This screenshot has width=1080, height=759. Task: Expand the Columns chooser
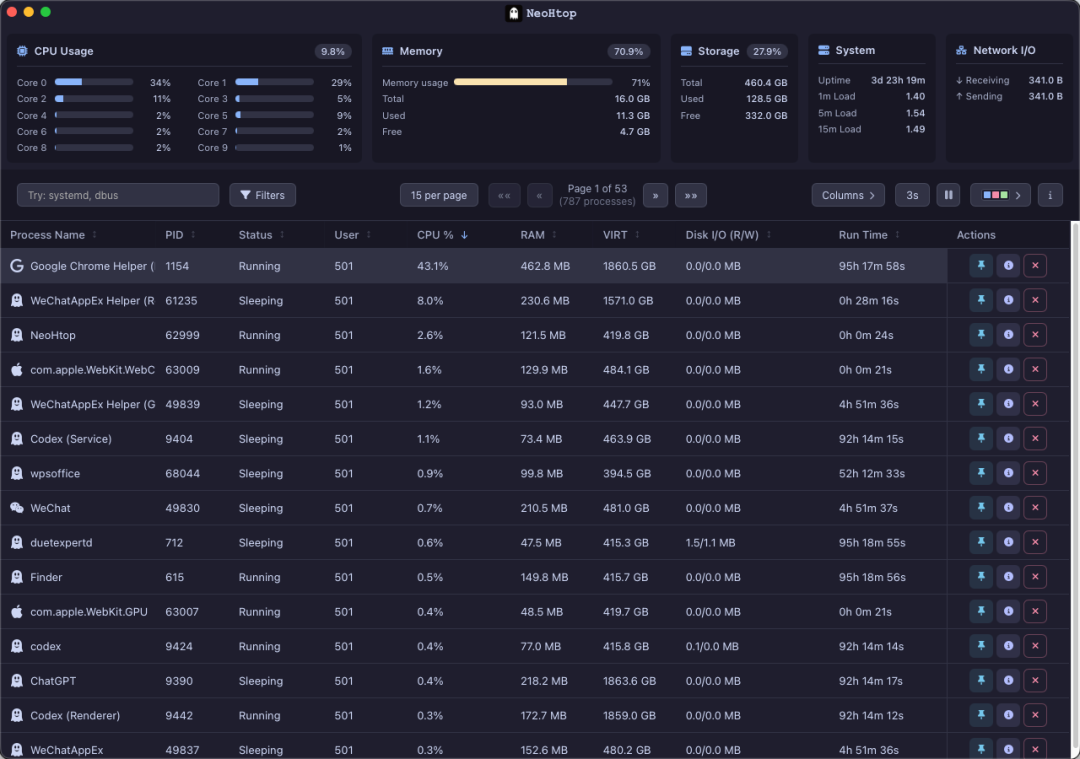pos(848,195)
